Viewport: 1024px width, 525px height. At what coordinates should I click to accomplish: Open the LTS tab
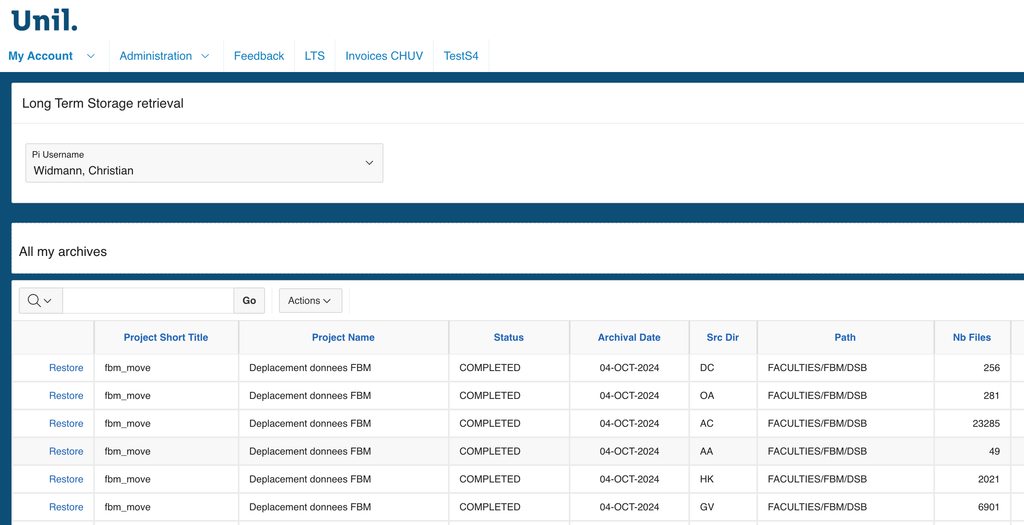[315, 56]
